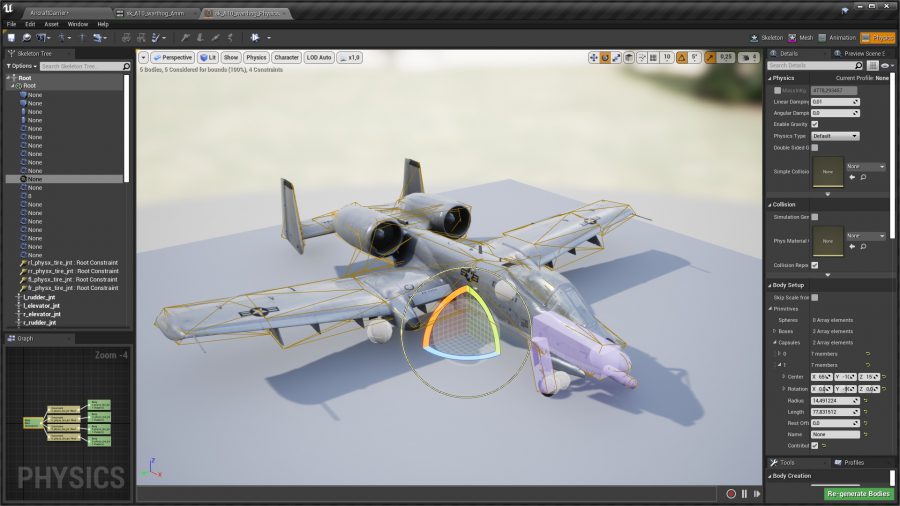Screen dimensions: 900x506
Task: Open the property matrix grid icon
Action: click(x=872, y=65)
